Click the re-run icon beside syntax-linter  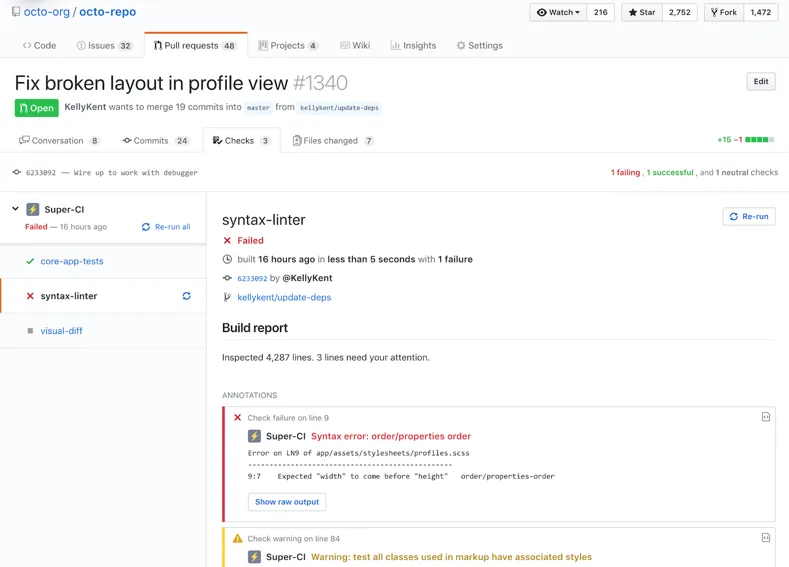point(186,296)
